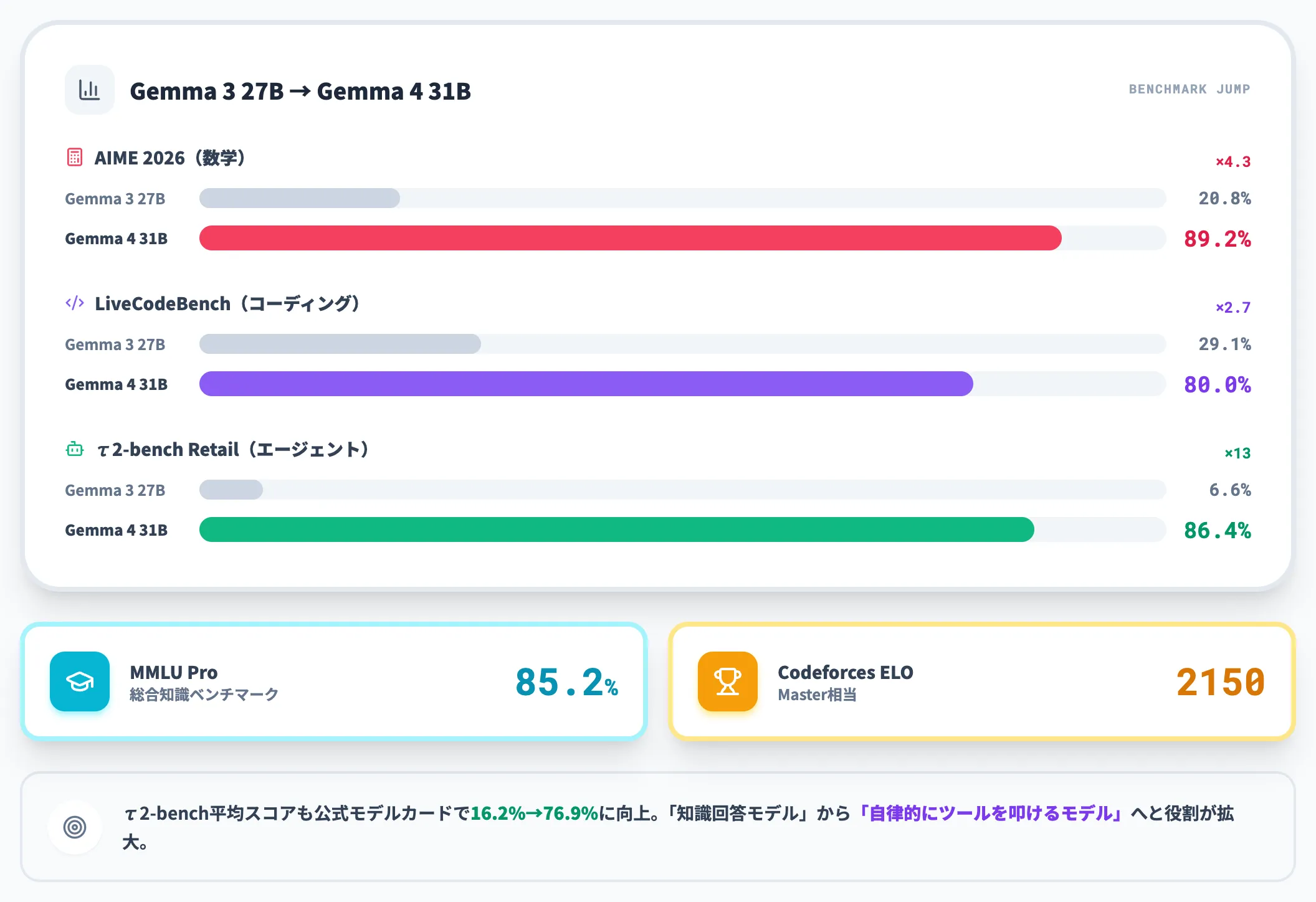The height and width of the screenshot is (902, 1316).
Task: Click the '89.2%' value
Action: (x=1218, y=239)
